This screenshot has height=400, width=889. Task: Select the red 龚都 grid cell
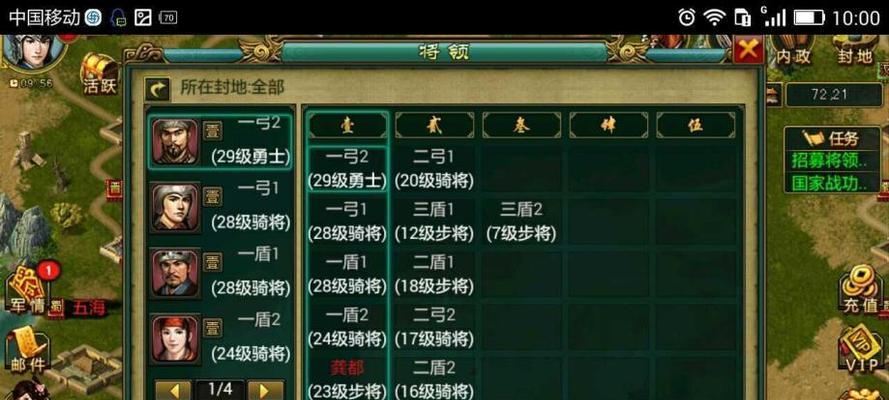tap(348, 378)
